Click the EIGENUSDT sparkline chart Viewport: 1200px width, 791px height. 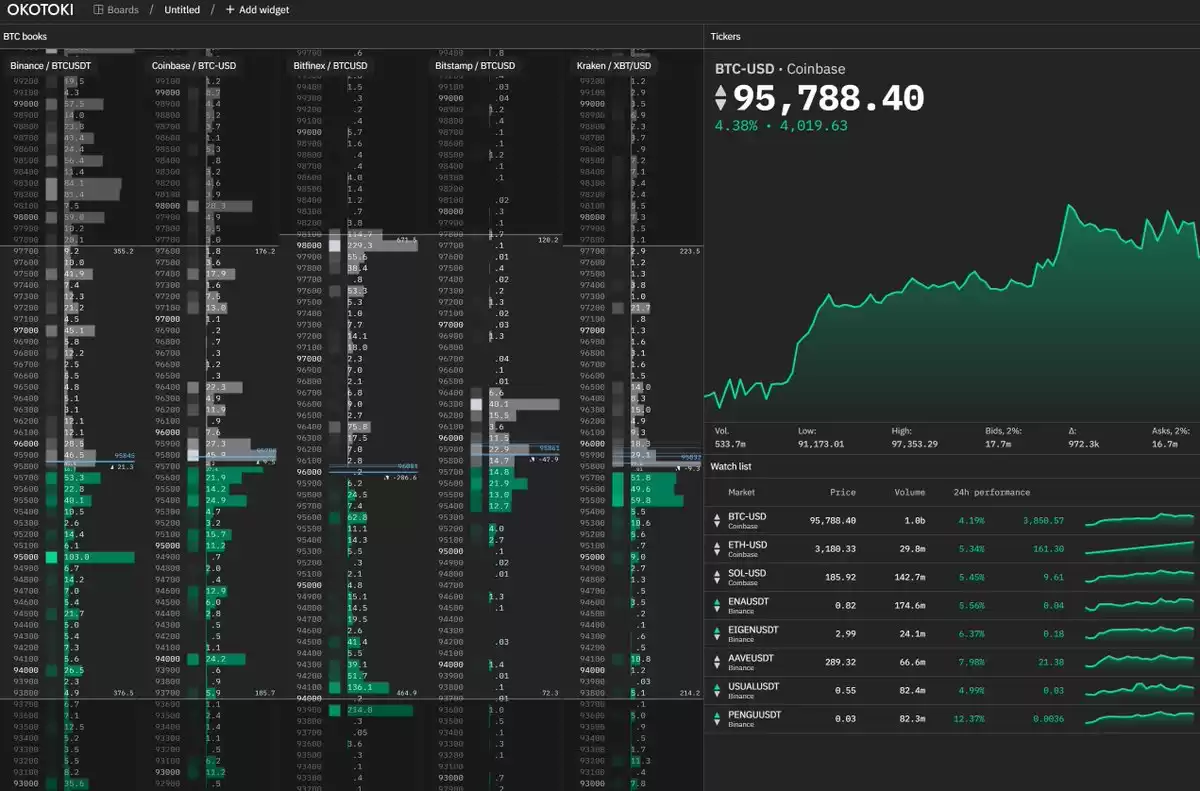click(1139, 633)
